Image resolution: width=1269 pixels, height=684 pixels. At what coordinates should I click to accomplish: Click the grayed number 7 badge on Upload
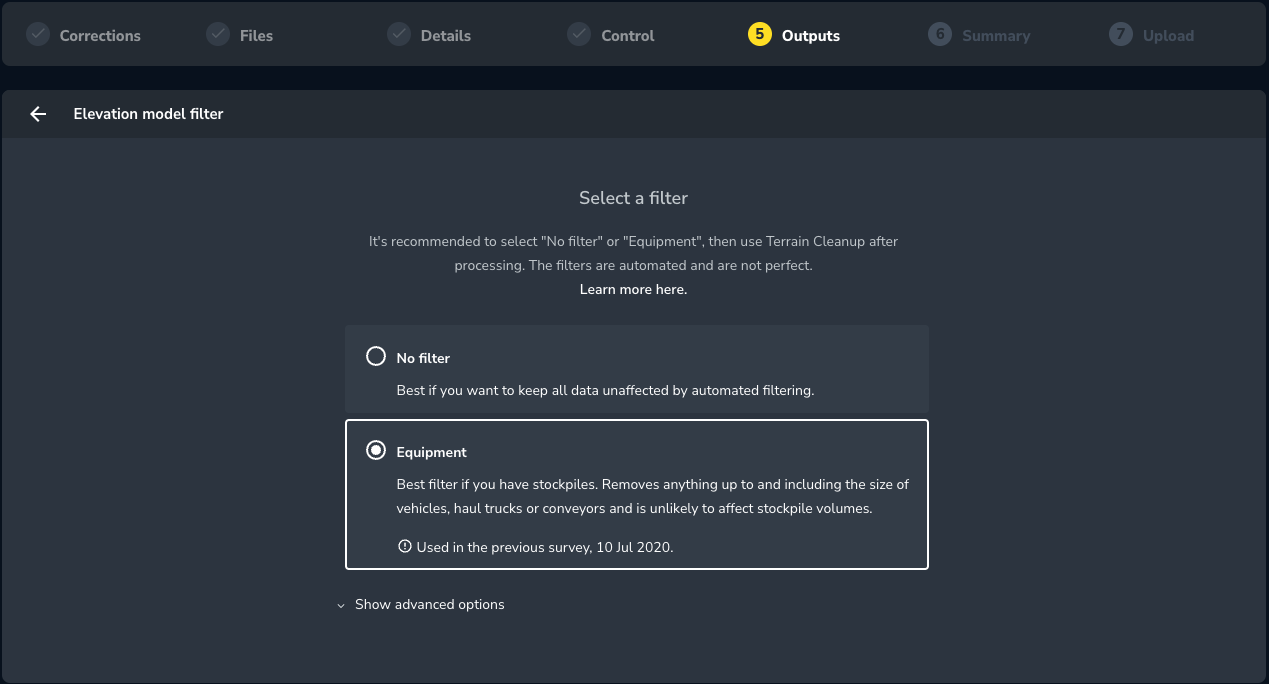tap(1121, 34)
